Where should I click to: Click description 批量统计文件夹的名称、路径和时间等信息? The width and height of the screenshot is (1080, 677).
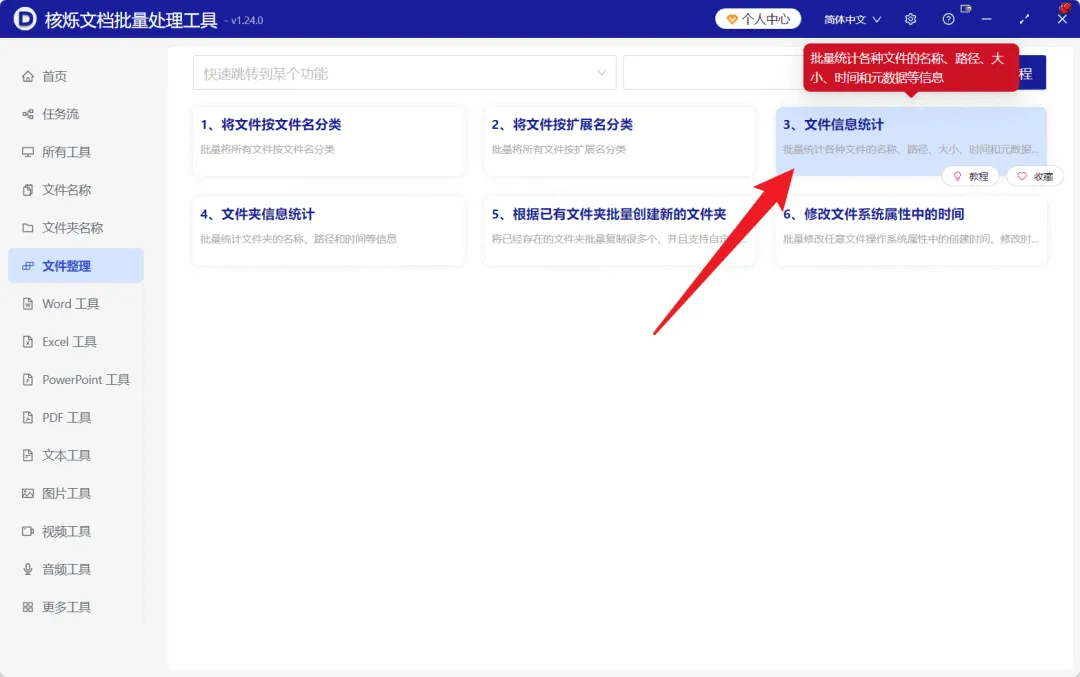point(298,239)
